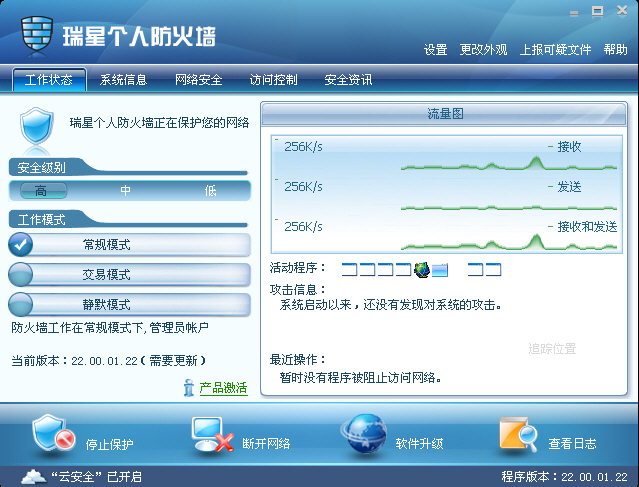Viewport: 639px width, 487px height.
Task: Click the Rising firewall shield logo
Action: pyautogui.click(x=37, y=33)
